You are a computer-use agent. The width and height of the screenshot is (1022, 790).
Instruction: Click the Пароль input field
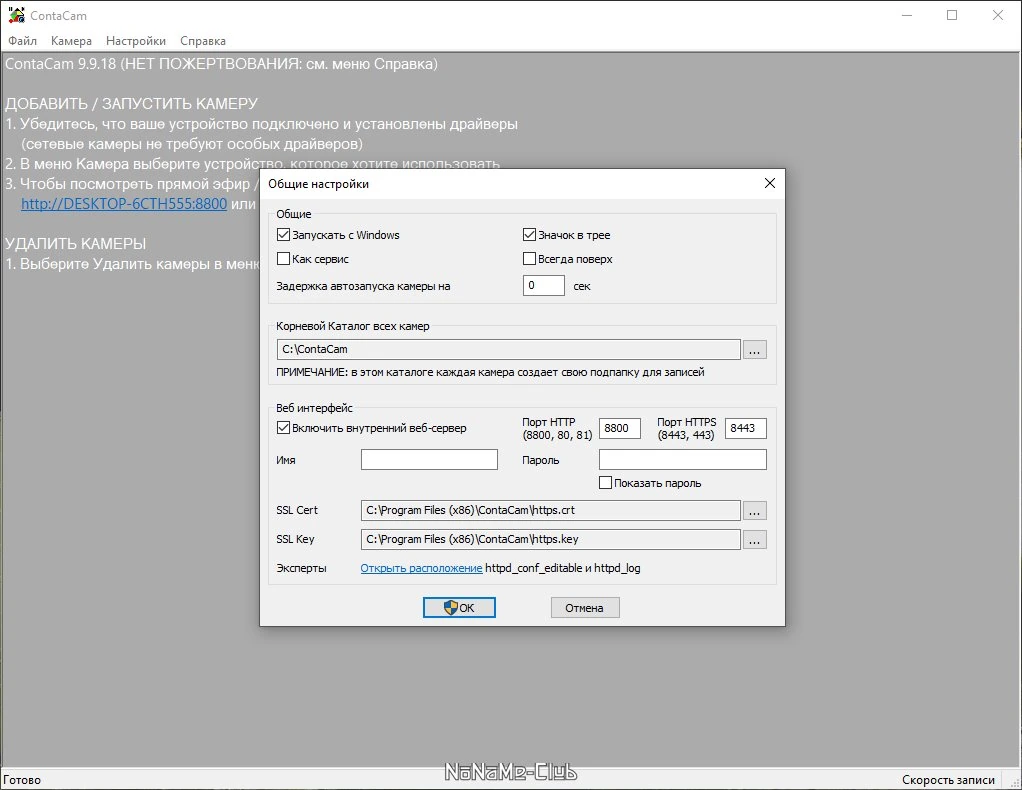682,460
